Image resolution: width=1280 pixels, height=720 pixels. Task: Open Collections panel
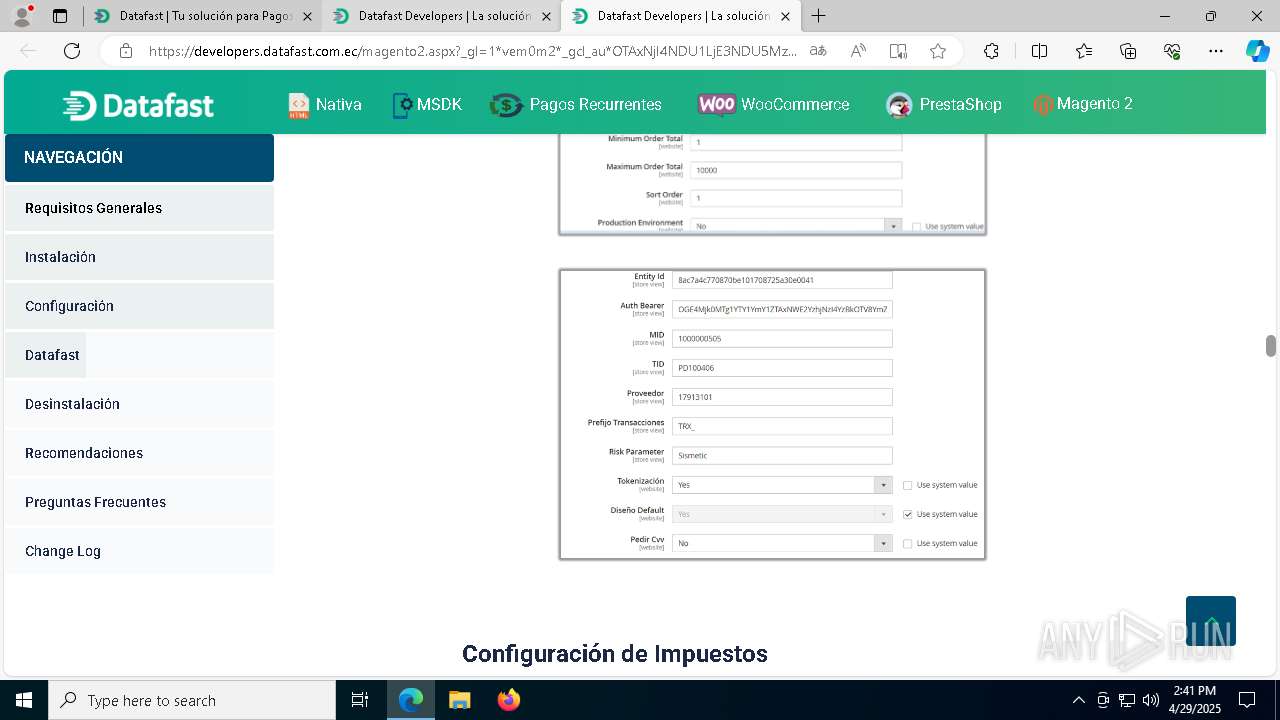coord(1128,51)
